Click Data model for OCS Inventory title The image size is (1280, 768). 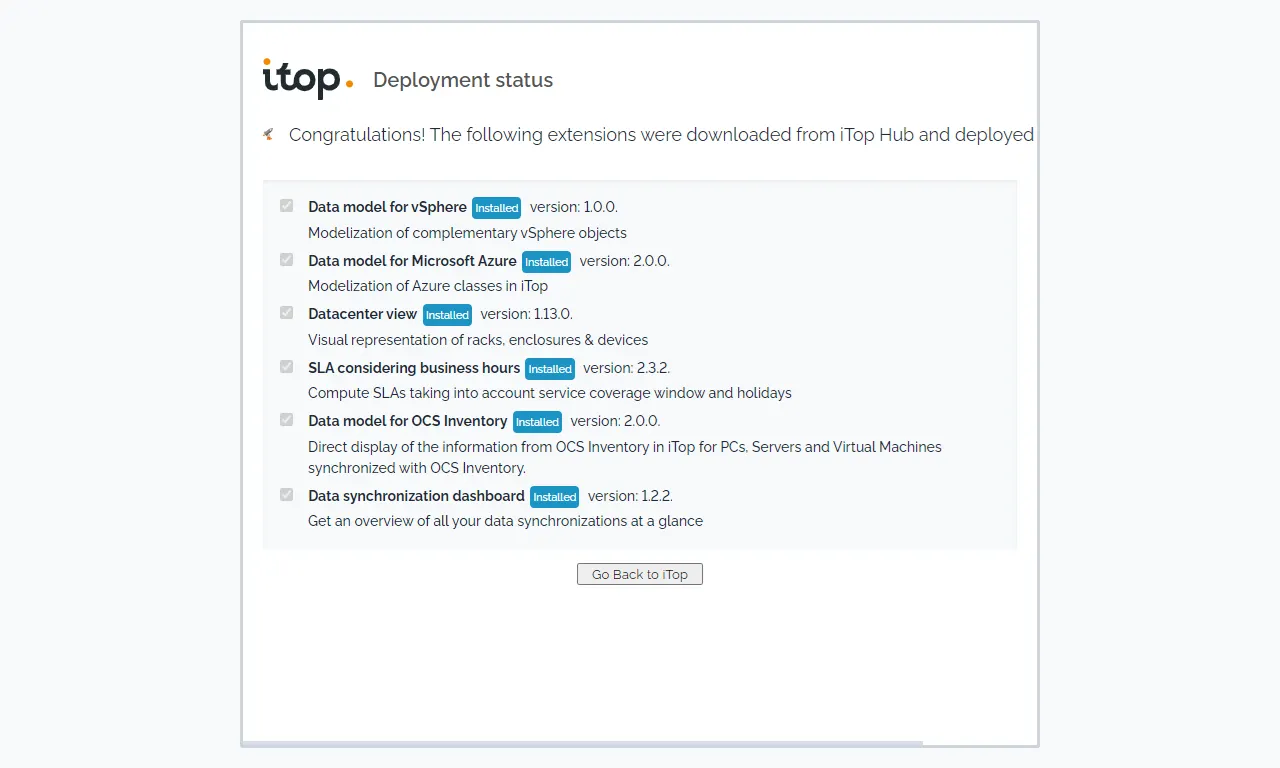click(x=408, y=421)
